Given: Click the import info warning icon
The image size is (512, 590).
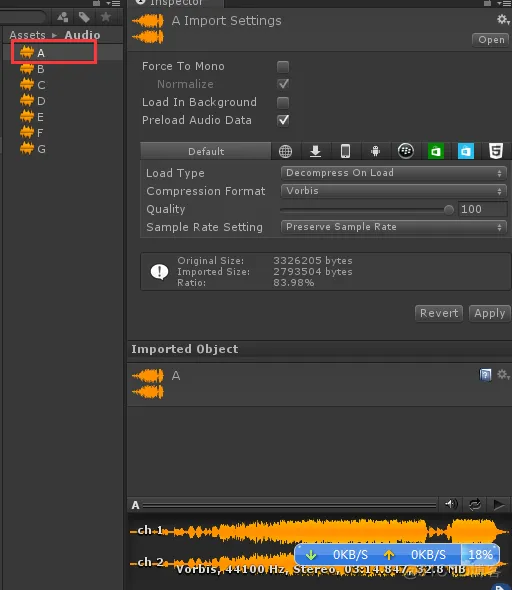Looking at the screenshot, I should click(159, 272).
